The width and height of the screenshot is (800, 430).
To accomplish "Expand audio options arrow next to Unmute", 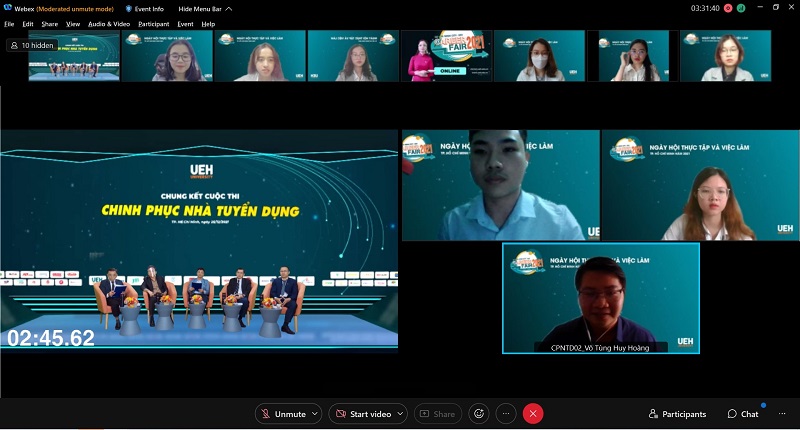I will pos(315,414).
